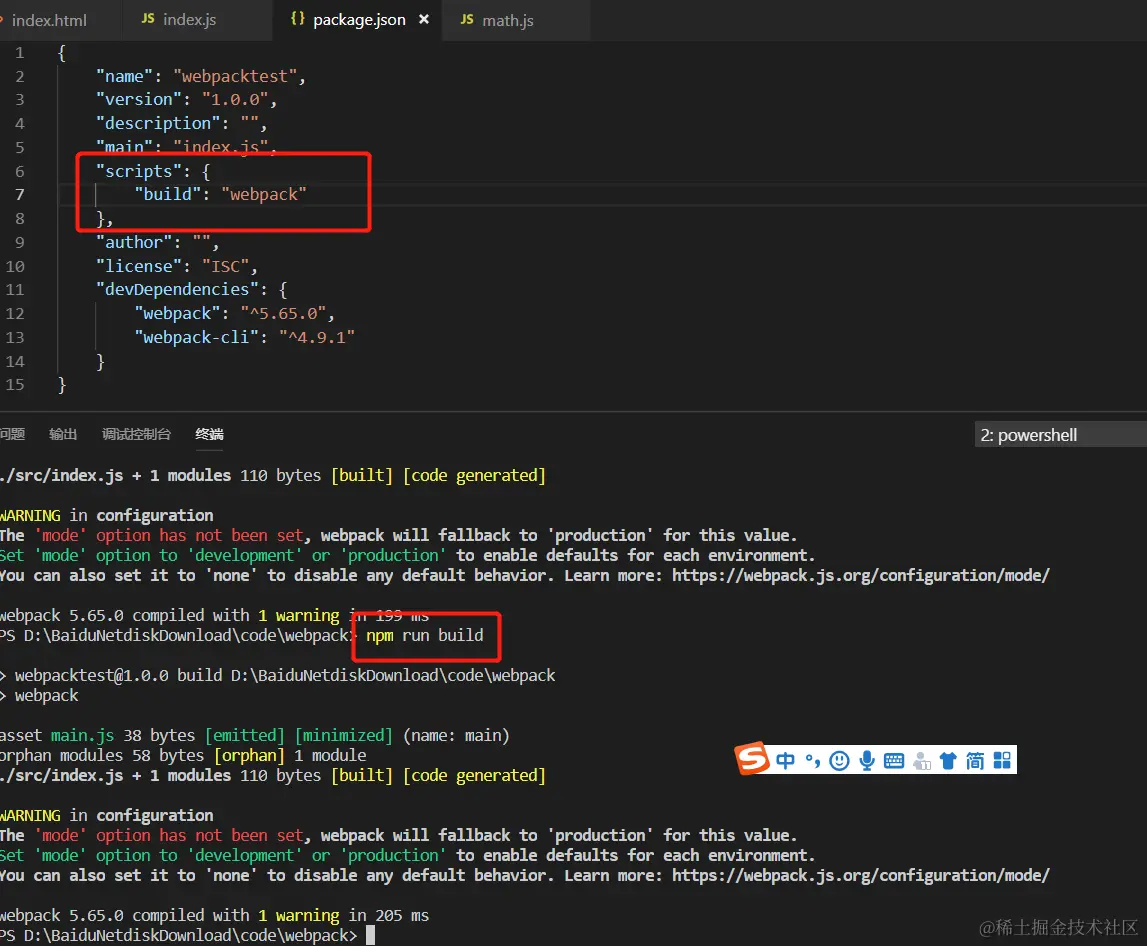
Task: Click the "^5.65.0" webpack version value
Action: pyautogui.click(x=283, y=314)
